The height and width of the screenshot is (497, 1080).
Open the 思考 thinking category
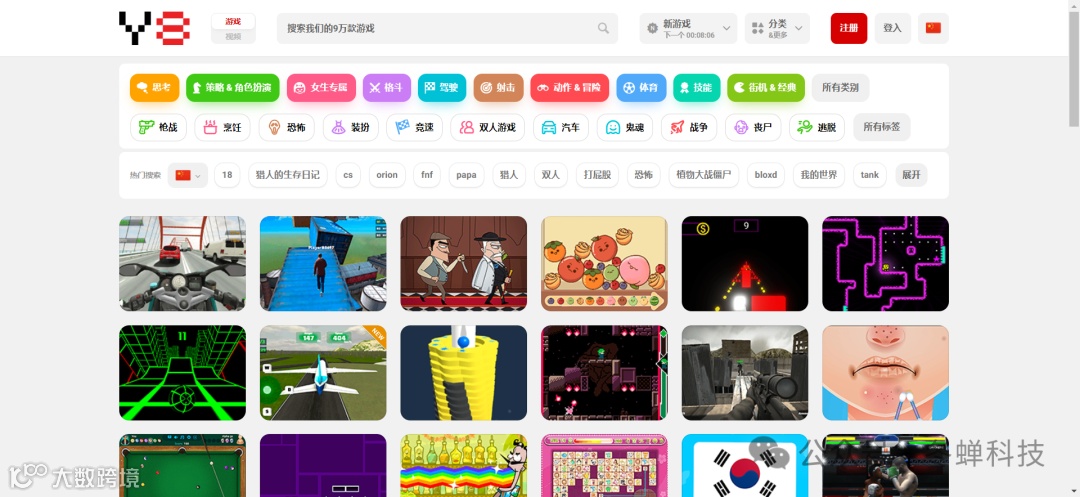coord(154,88)
